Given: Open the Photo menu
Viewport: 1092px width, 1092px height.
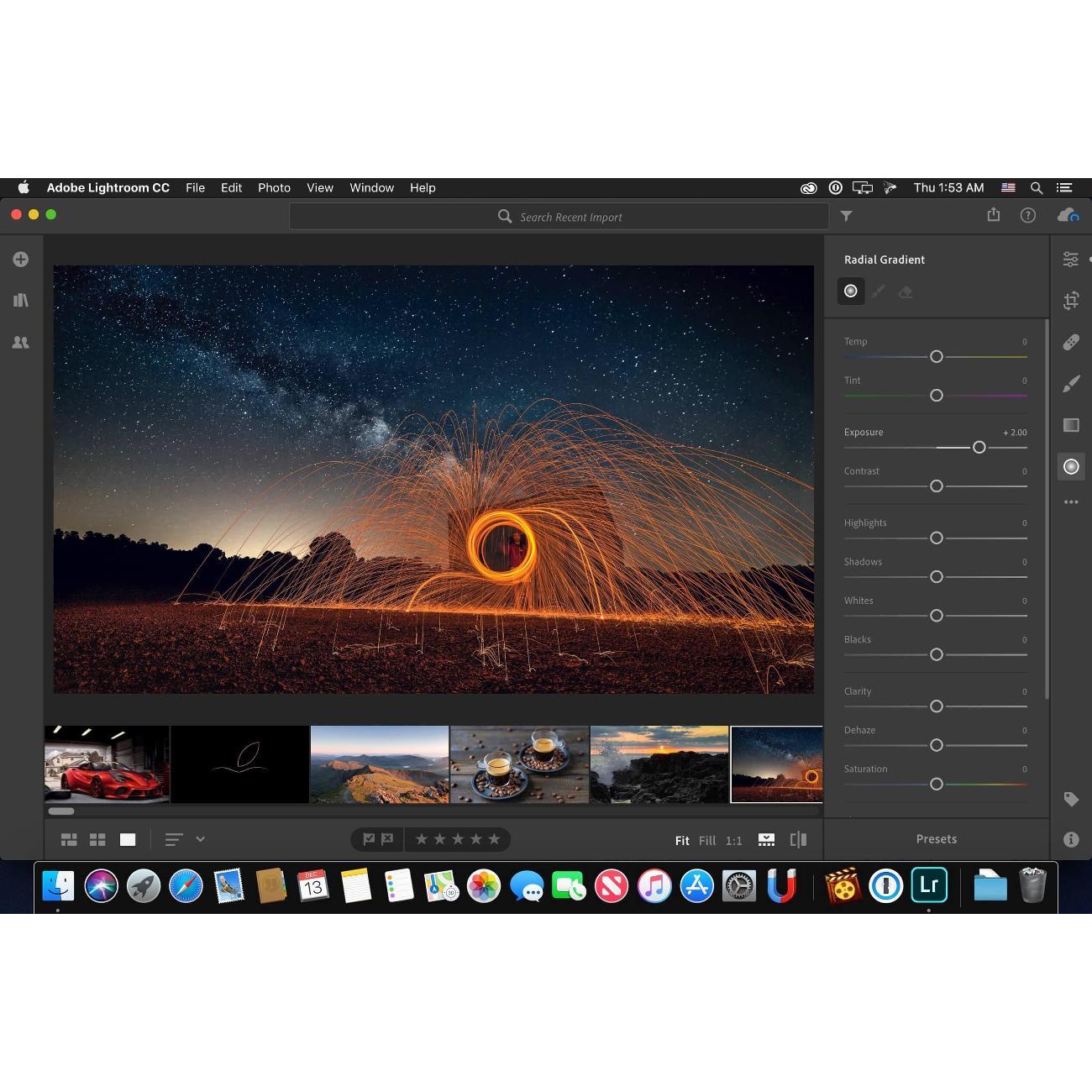Looking at the screenshot, I should pos(274,188).
